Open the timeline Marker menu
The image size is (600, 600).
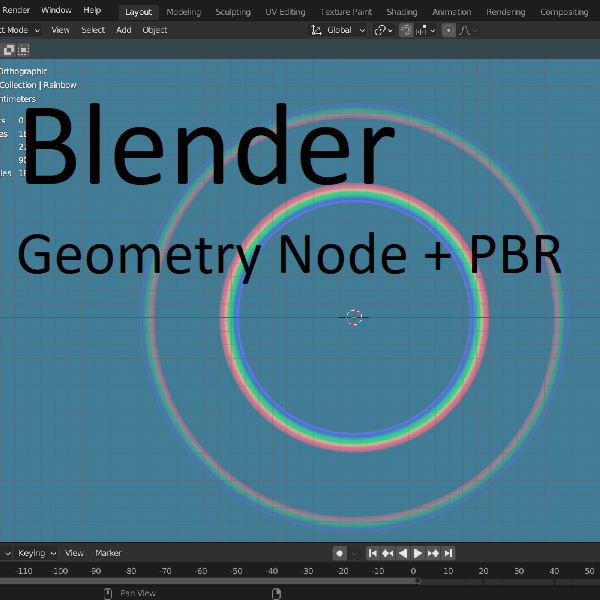click(108, 553)
